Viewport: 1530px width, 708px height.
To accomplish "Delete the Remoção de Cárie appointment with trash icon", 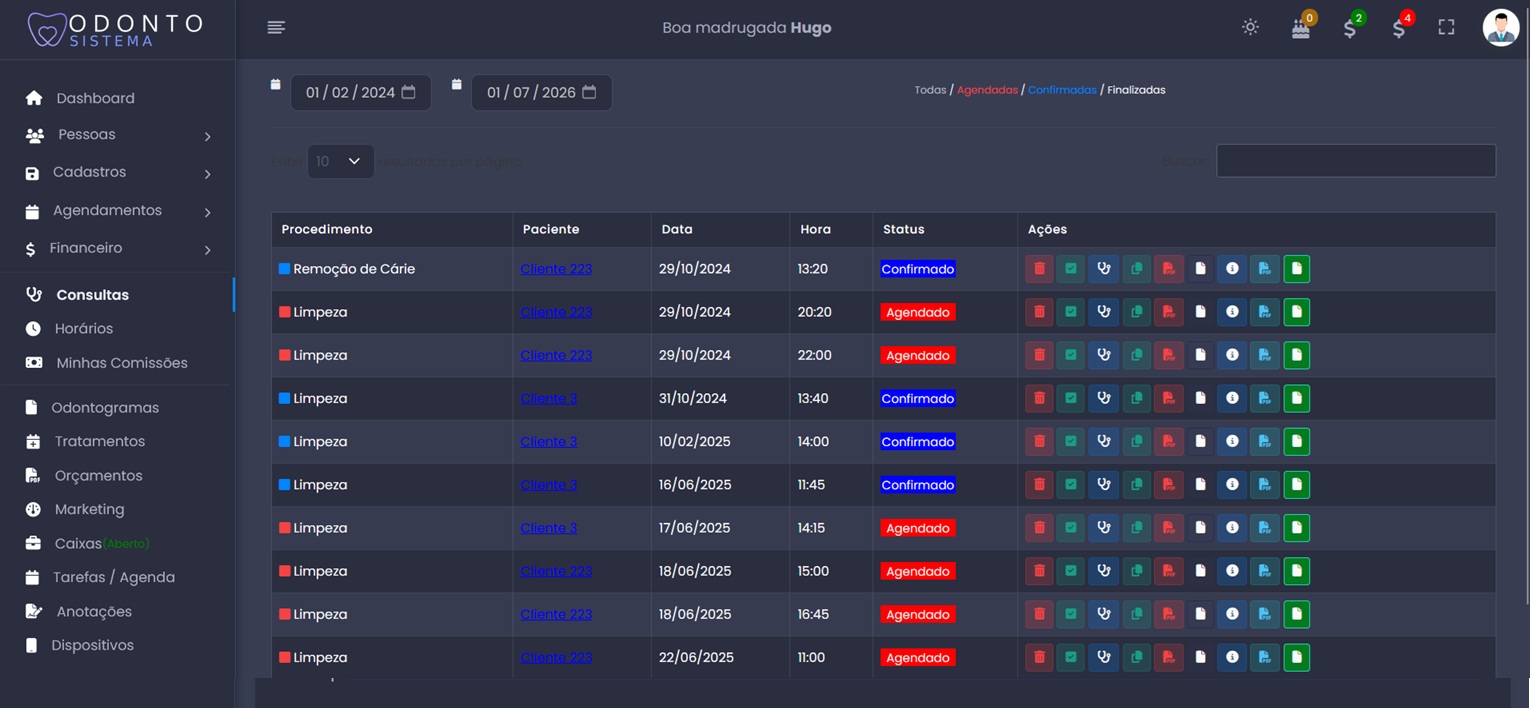I will point(1039,269).
